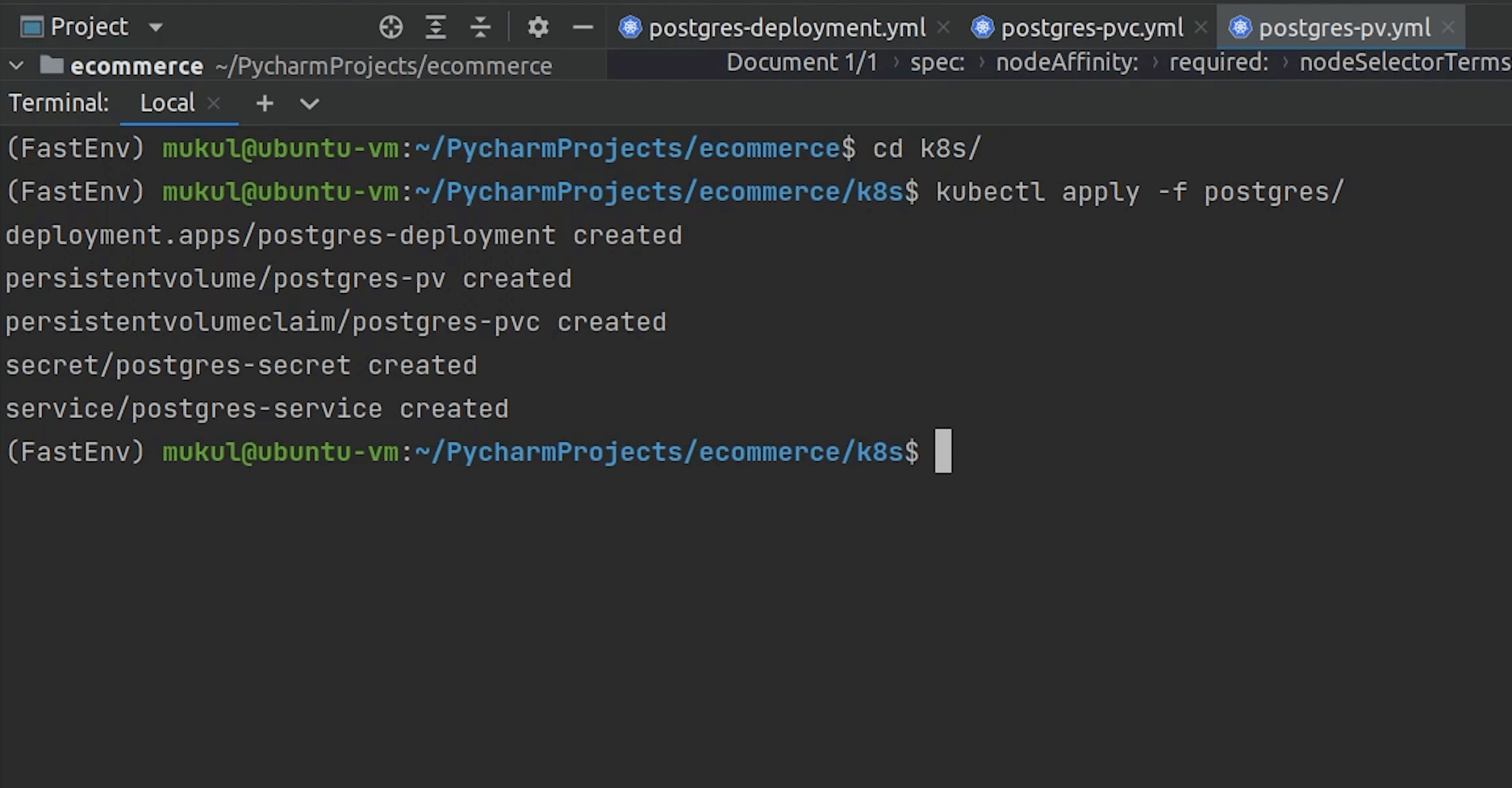Collapse the ecommerce project tree node
The width and height of the screenshot is (1512, 788).
(16, 66)
